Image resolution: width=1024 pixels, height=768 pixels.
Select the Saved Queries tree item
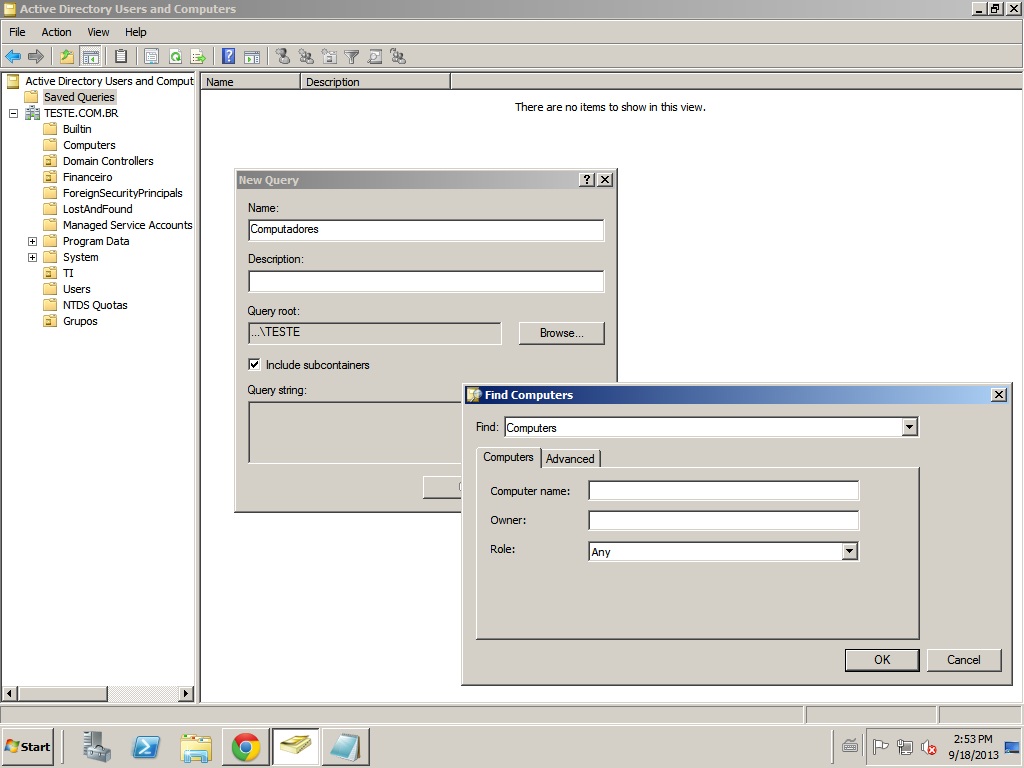pos(79,97)
